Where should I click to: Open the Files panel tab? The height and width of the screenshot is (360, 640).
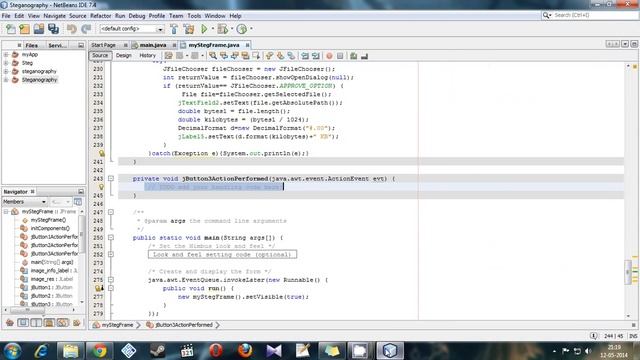31,45
